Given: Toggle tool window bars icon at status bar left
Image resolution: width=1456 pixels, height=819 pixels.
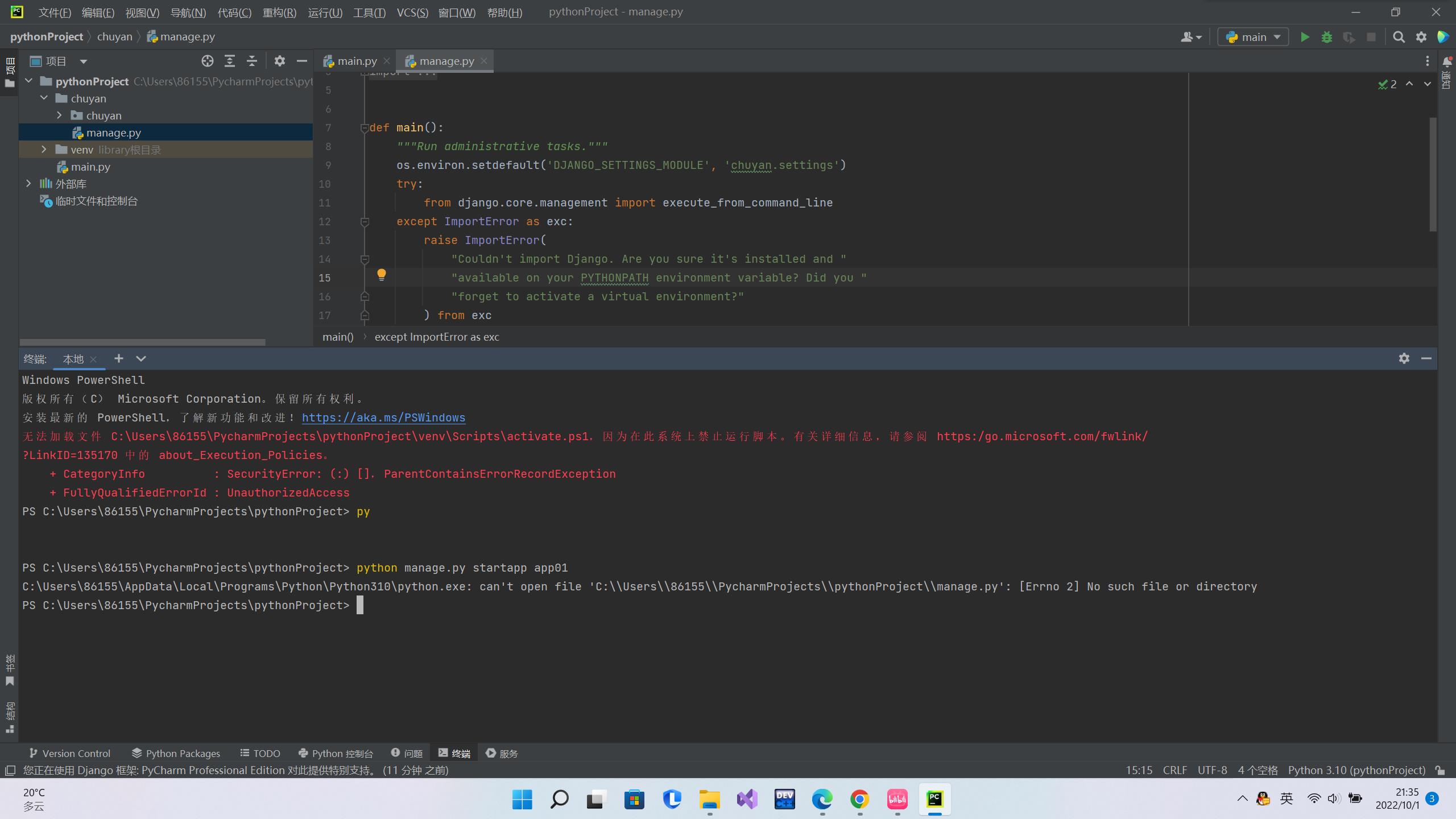Looking at the screenshot, I should coord(10,770).
